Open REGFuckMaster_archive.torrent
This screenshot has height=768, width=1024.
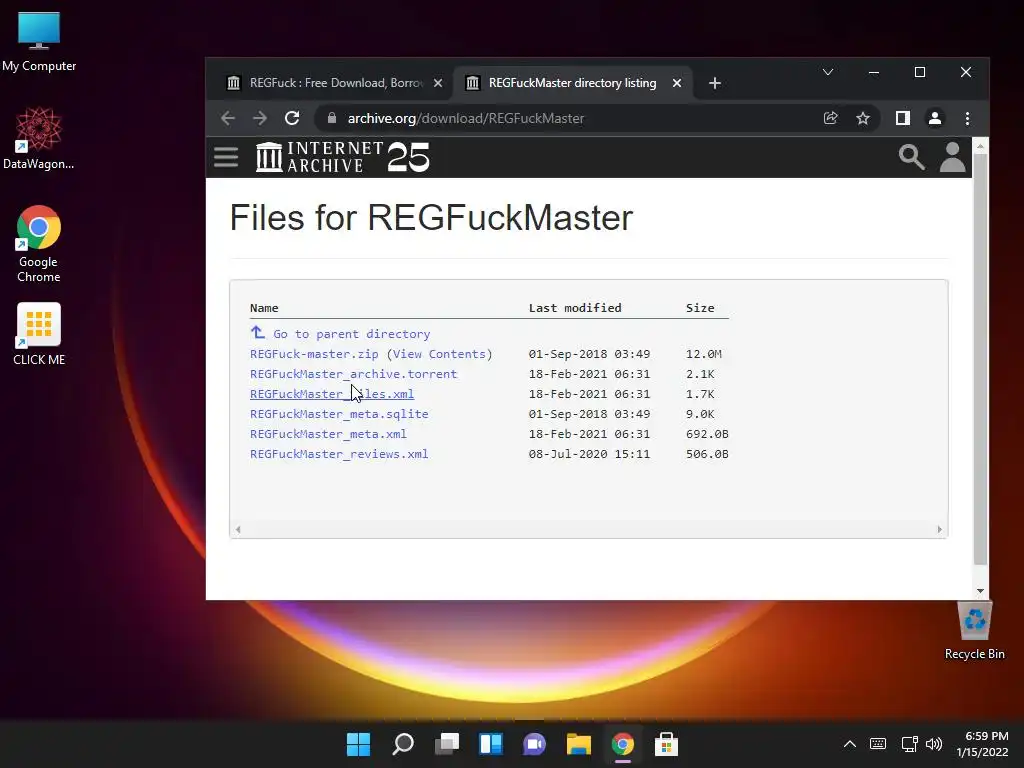click(353, 374)
